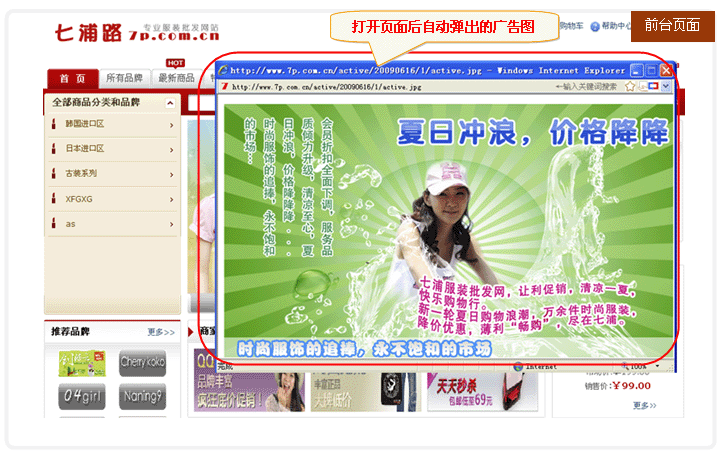
Task: Expand the arrow beside 韩国进口区
Action: tap(172, 125)
